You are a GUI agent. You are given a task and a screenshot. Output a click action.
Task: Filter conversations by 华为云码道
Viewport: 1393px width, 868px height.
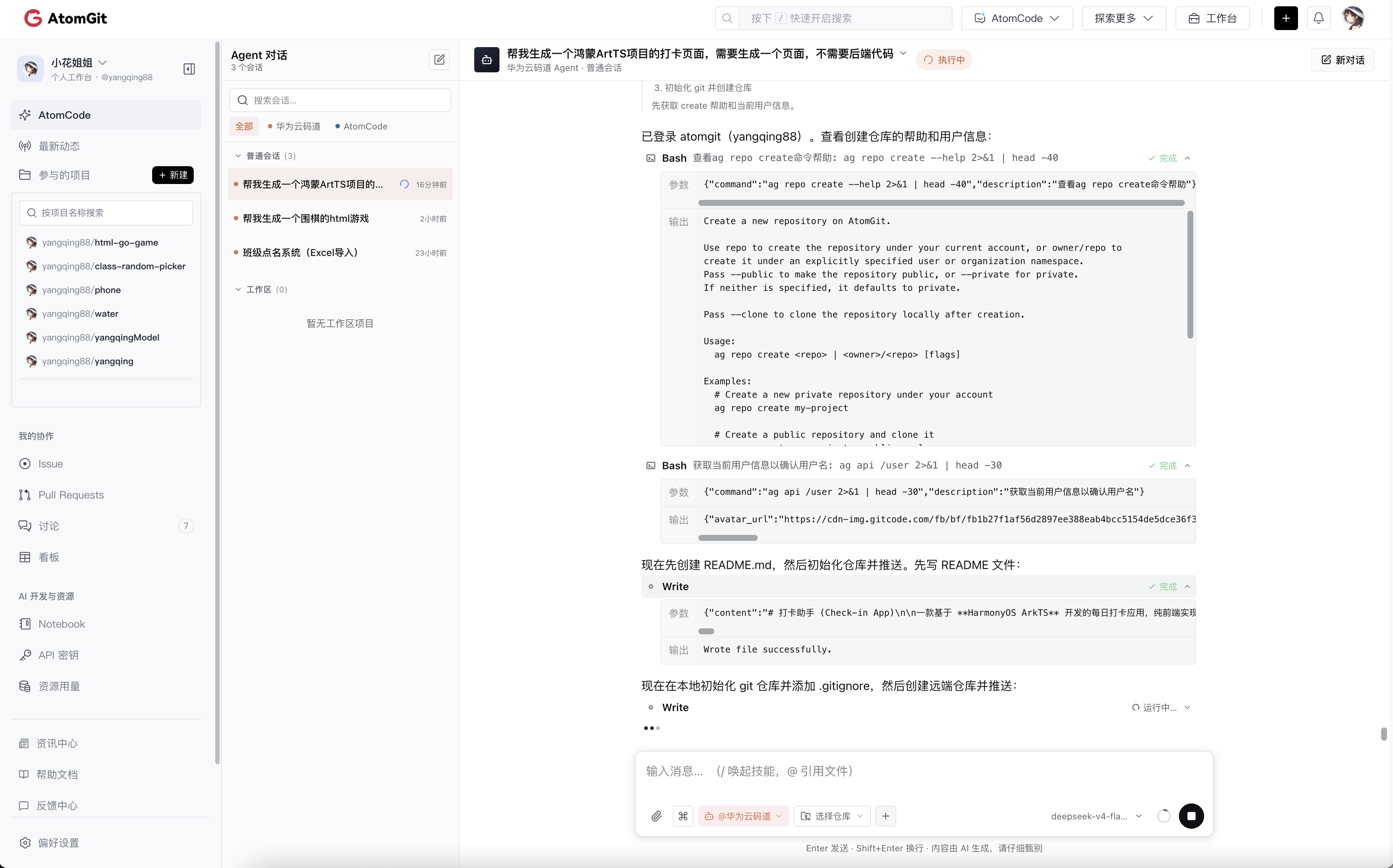[x=294, y=126]
